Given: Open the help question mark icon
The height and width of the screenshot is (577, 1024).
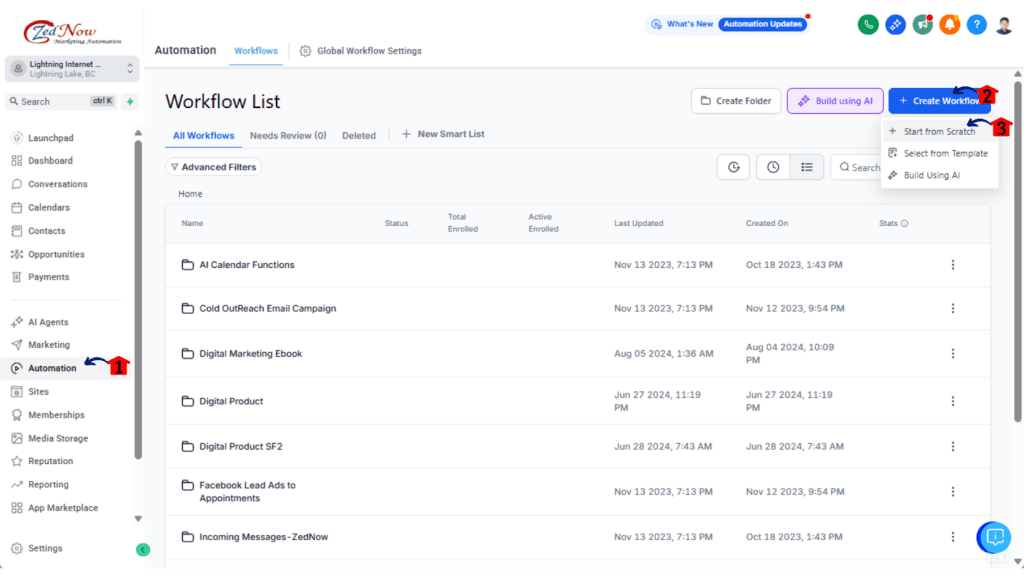Looking at the screenshot, I should pyautogui.click(x=976, y=24).
